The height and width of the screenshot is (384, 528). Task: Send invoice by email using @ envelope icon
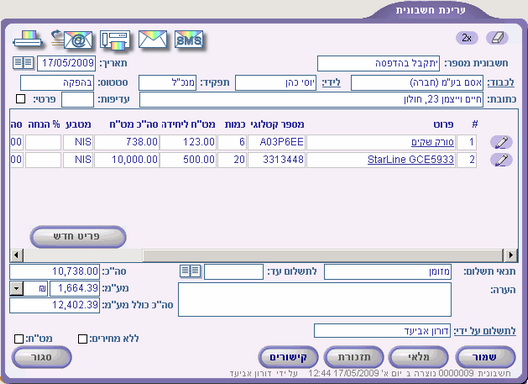click(x=72, y=40)
